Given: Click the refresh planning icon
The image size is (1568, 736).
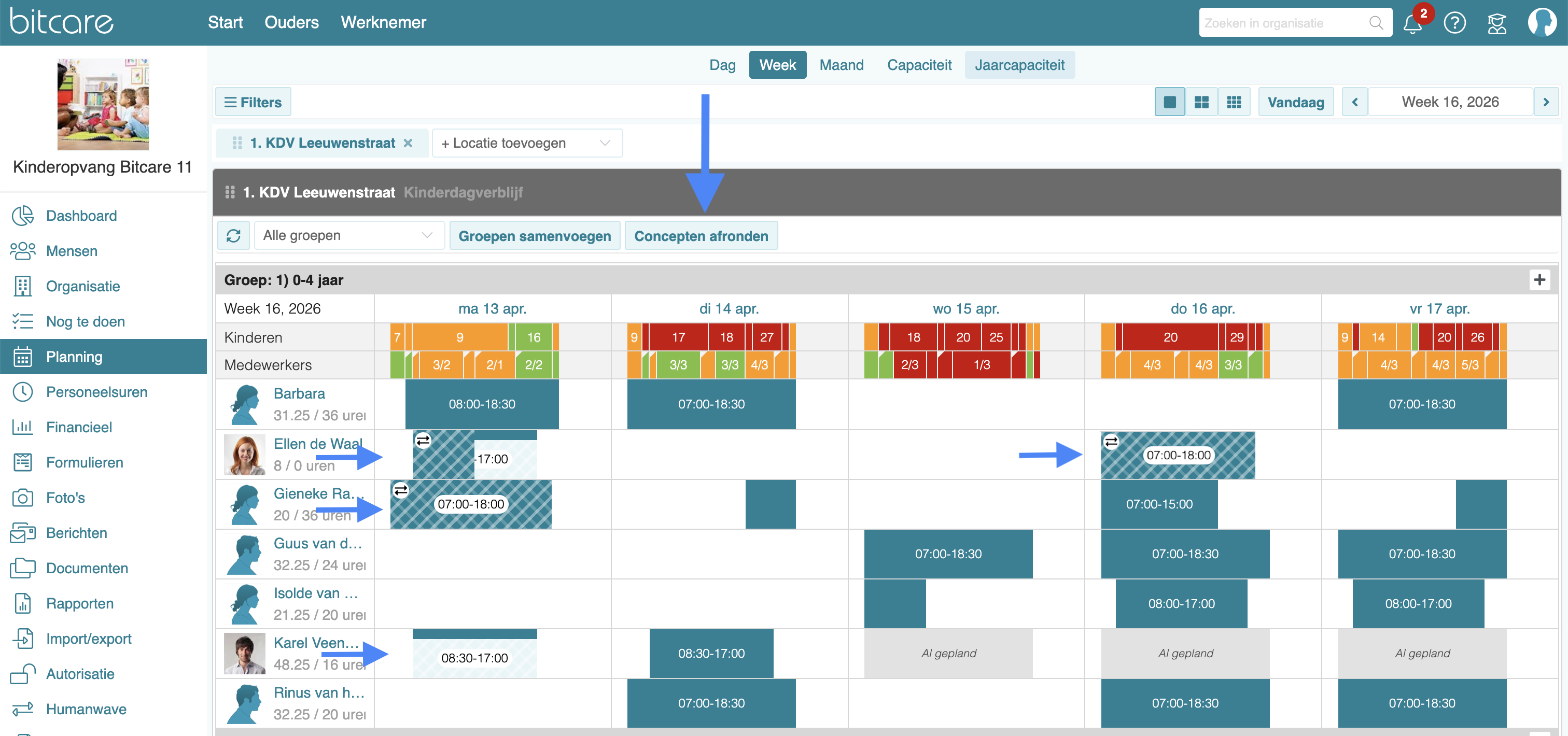Looking at the screenshot, I should click(x=234, y=235).
